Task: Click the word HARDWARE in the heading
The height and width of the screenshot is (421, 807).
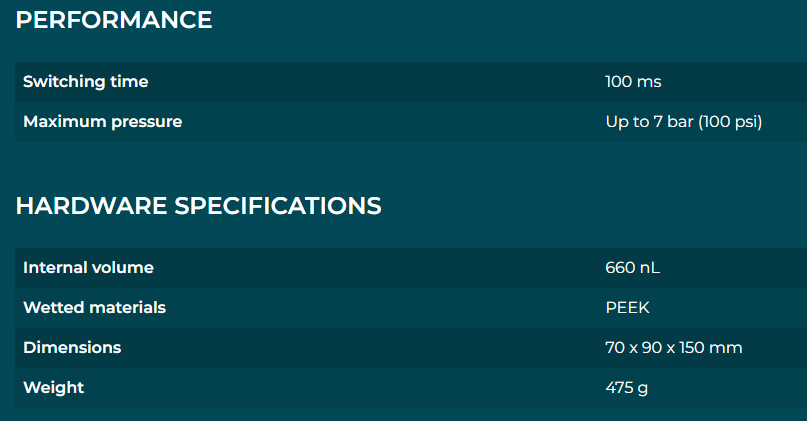Action: pyautogui.click(x=92, y=206)
